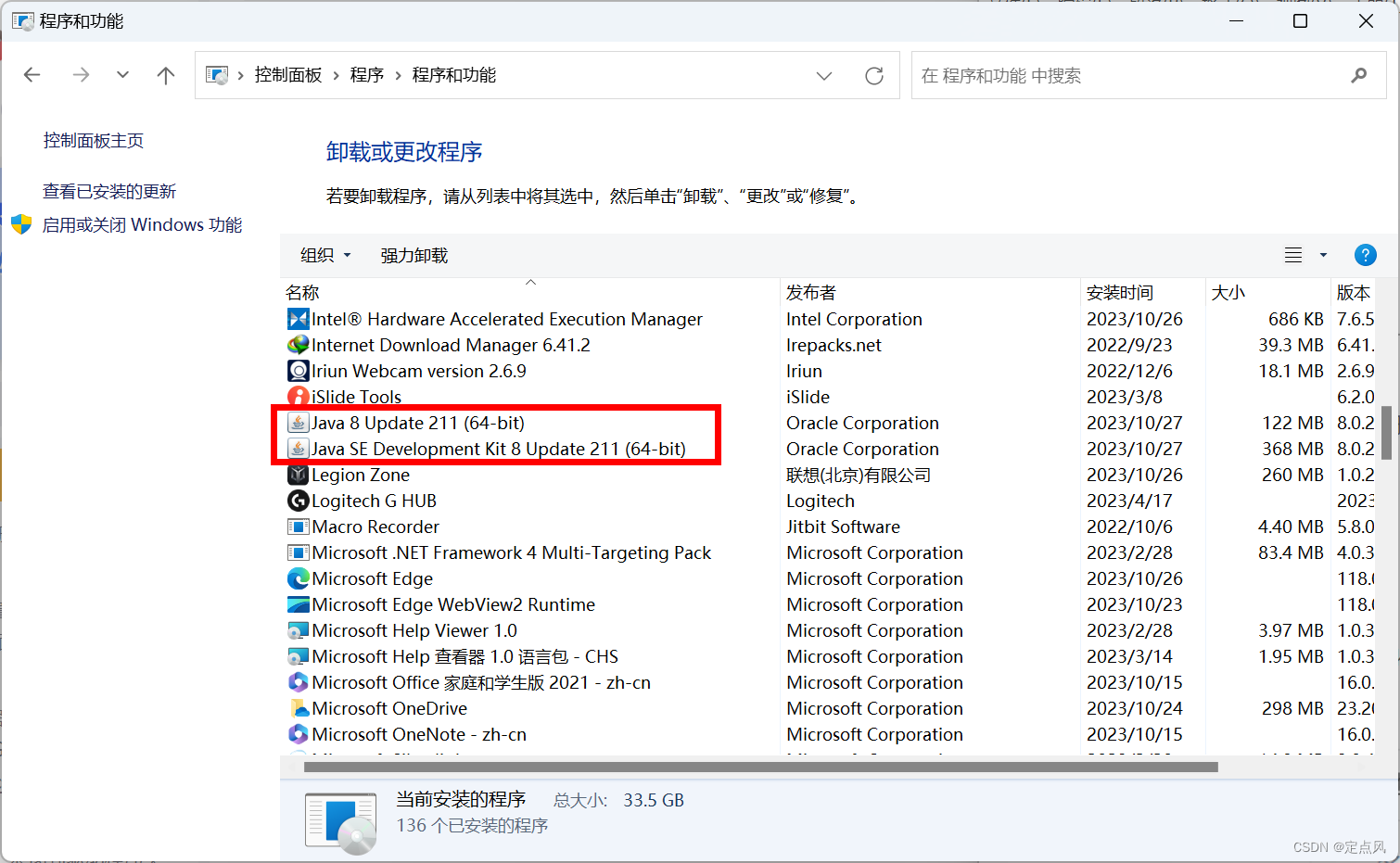Click the iSlide Tools red icon
1400x863 pixels.
point(298,398)
